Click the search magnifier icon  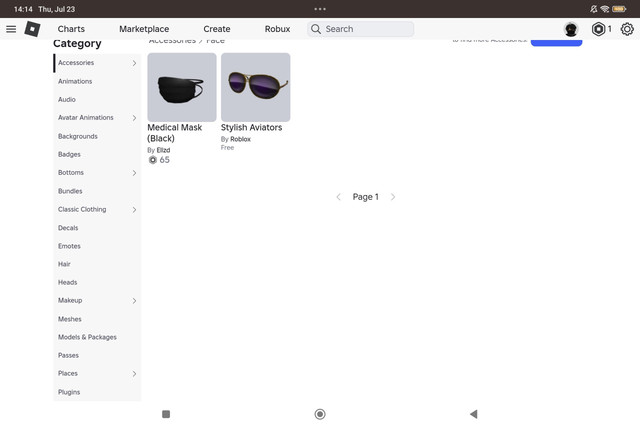tap(316, 29)
